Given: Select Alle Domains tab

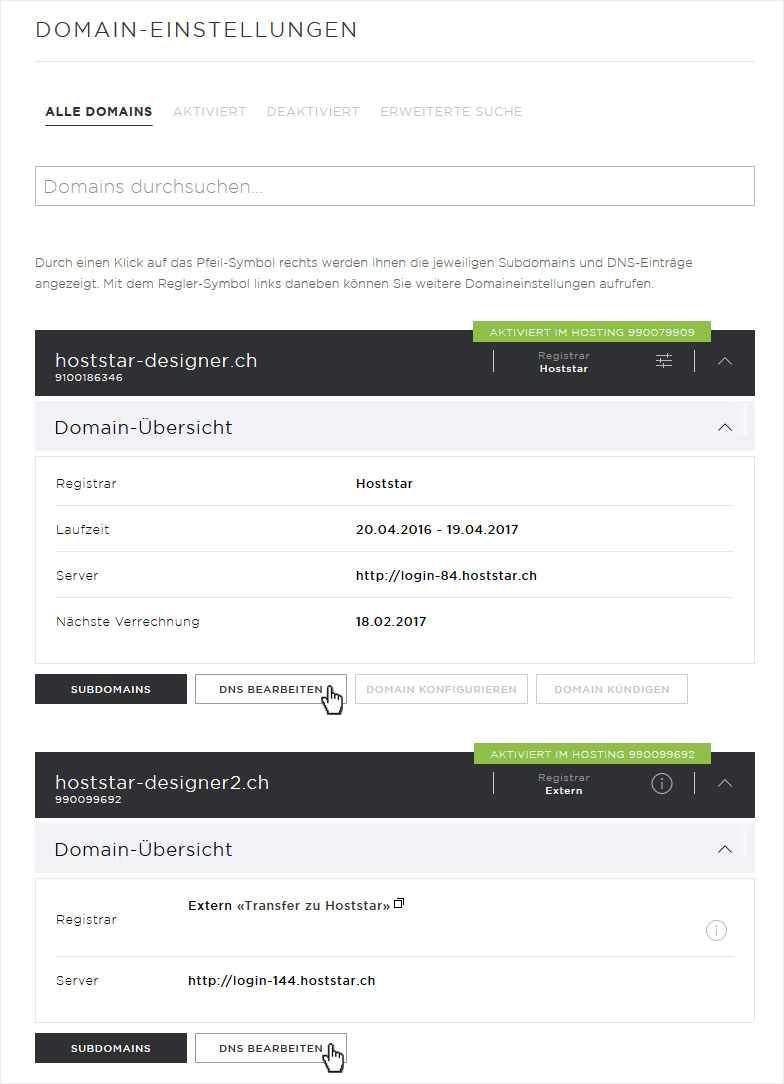Looking at the screenshot, I should tap(99, 111).
